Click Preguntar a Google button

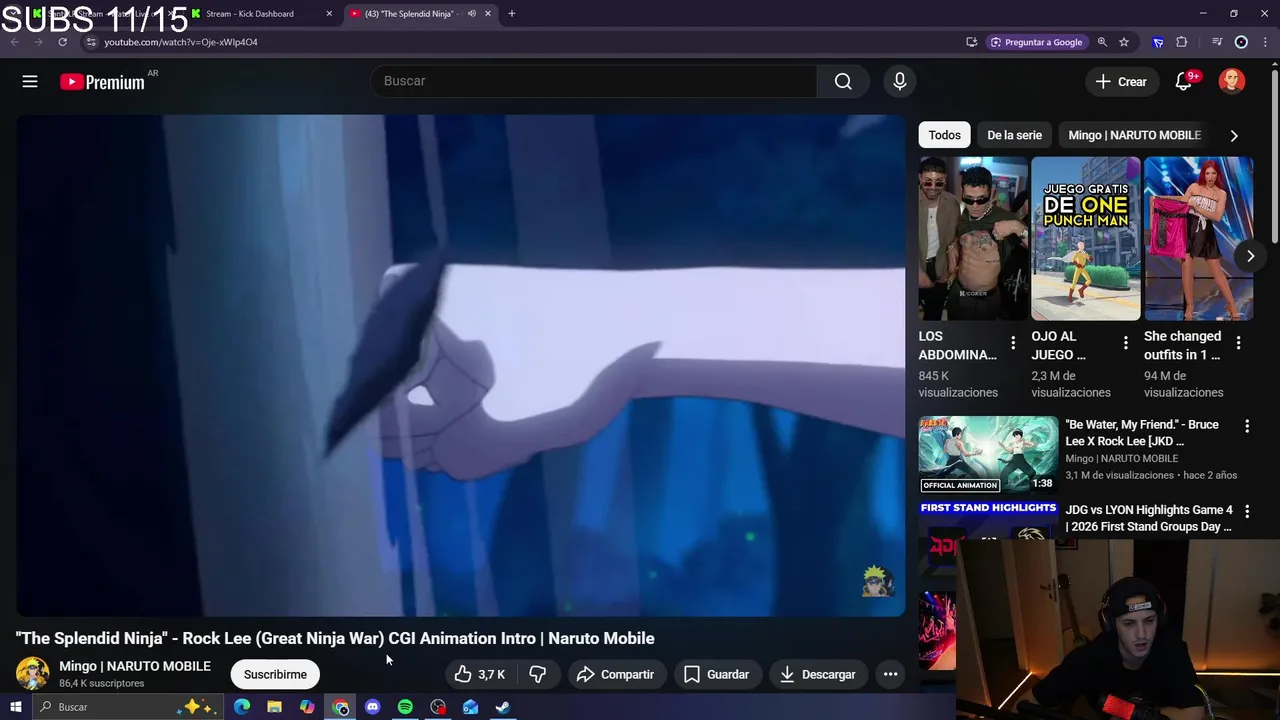click(x=1036, y=42)
